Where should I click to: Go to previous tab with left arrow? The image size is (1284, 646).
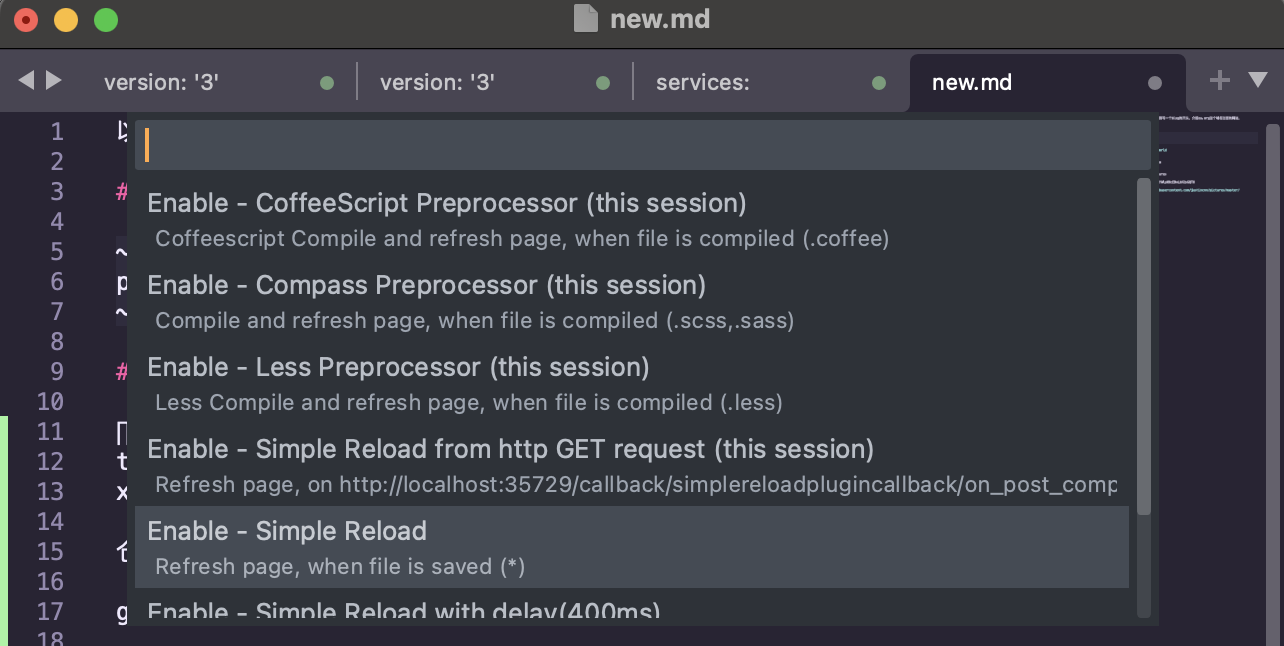point(26,80)
